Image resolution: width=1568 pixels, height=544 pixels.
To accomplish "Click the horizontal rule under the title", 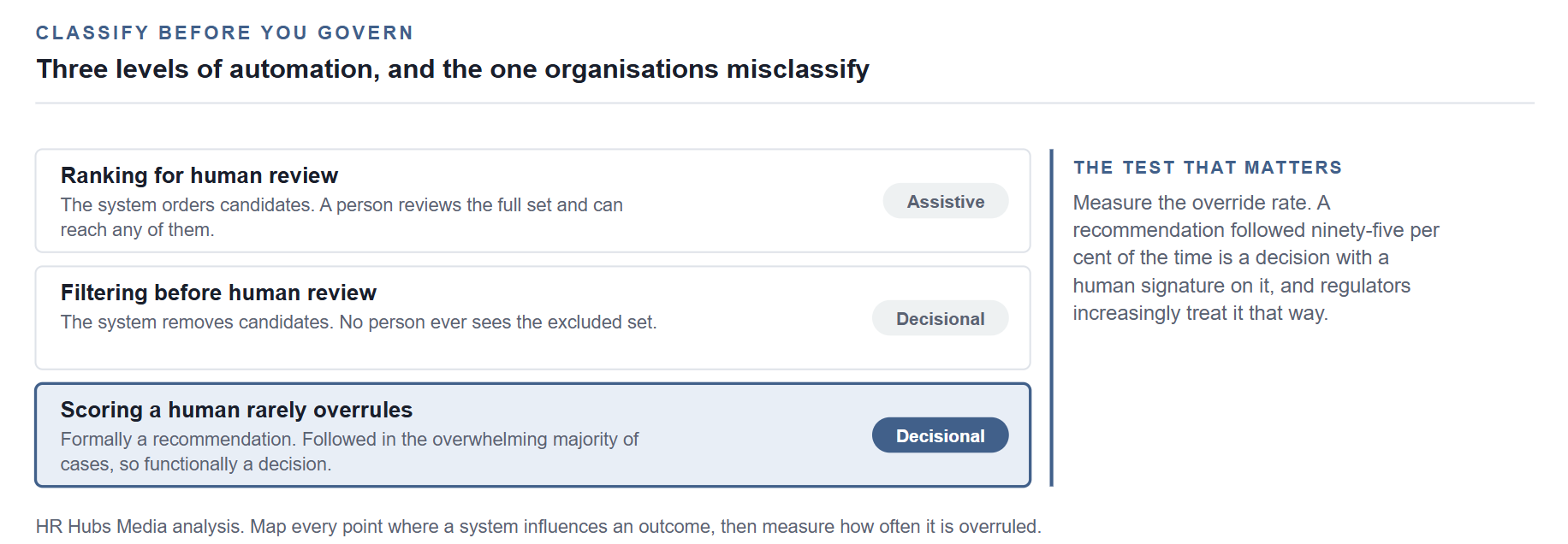I will pos(785,103).
